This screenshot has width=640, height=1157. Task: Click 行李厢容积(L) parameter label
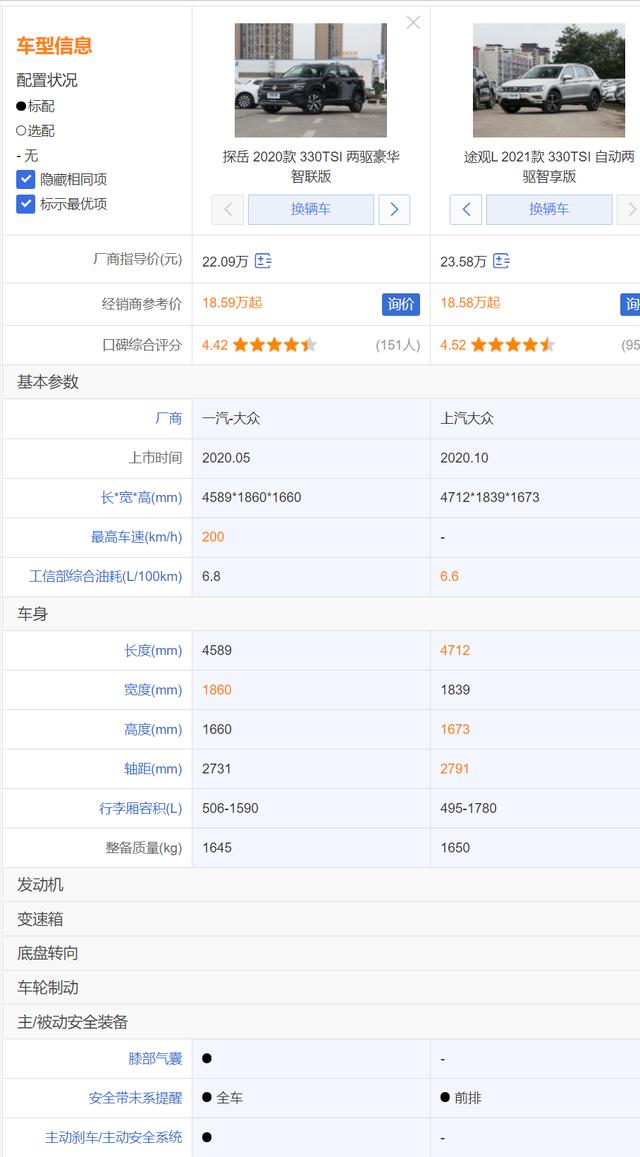click(141, 808)
